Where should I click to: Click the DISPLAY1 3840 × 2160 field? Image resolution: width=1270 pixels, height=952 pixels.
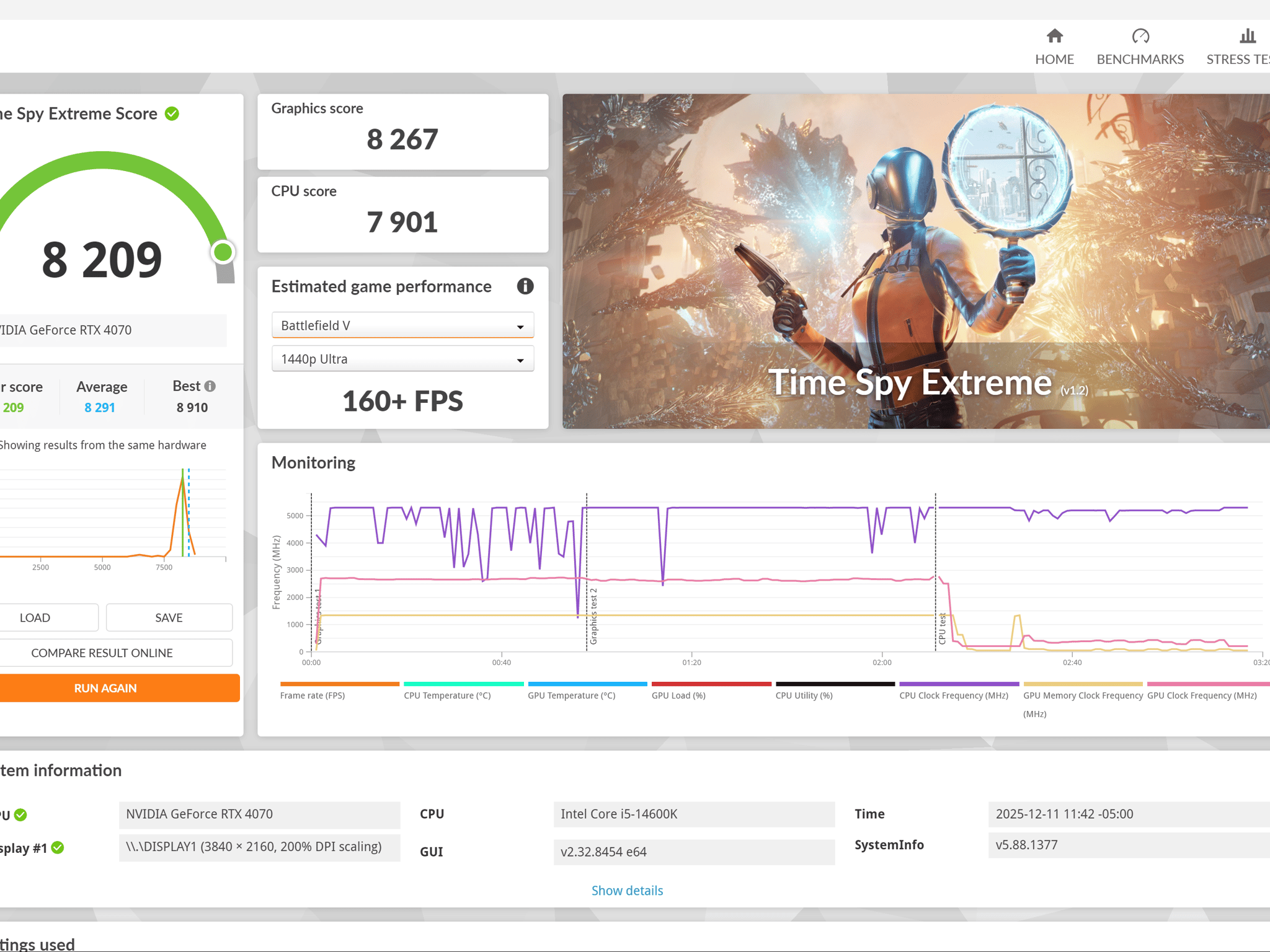(x=259, y=847)
